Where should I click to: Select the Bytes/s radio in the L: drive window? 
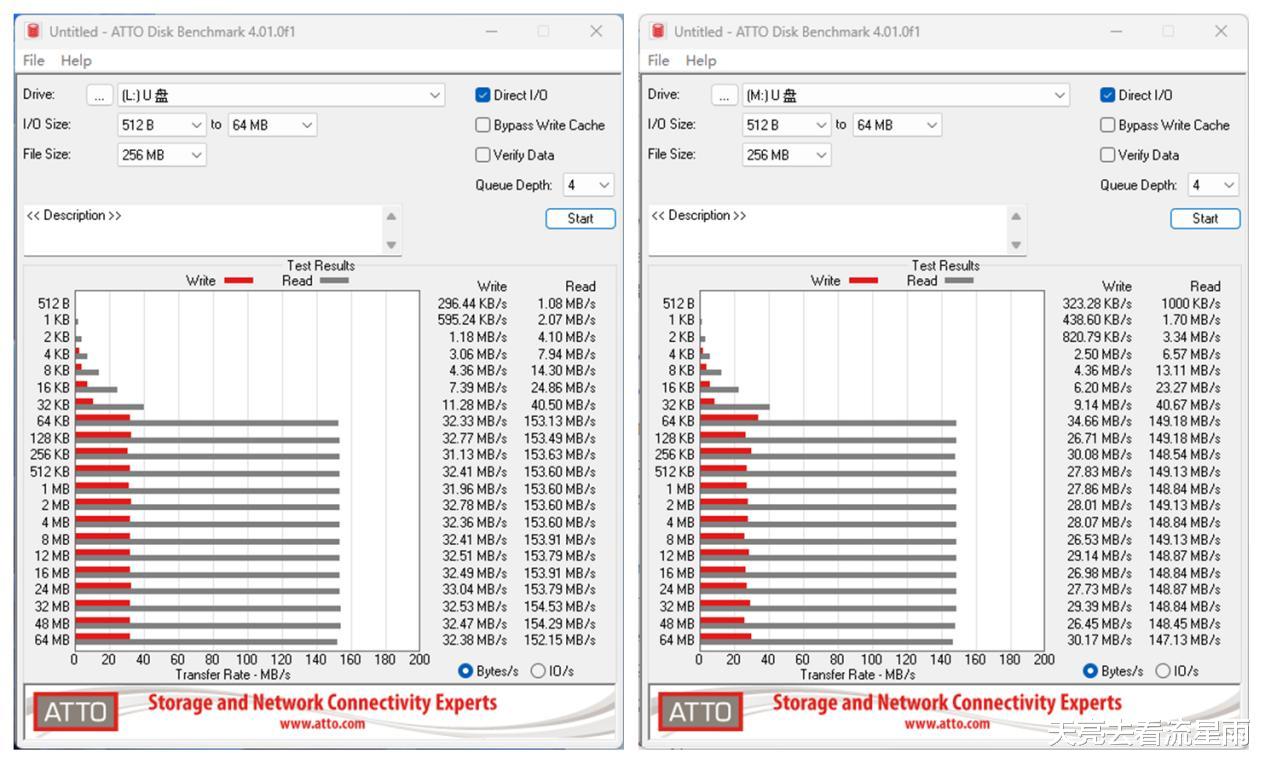(x=465, y=671)
